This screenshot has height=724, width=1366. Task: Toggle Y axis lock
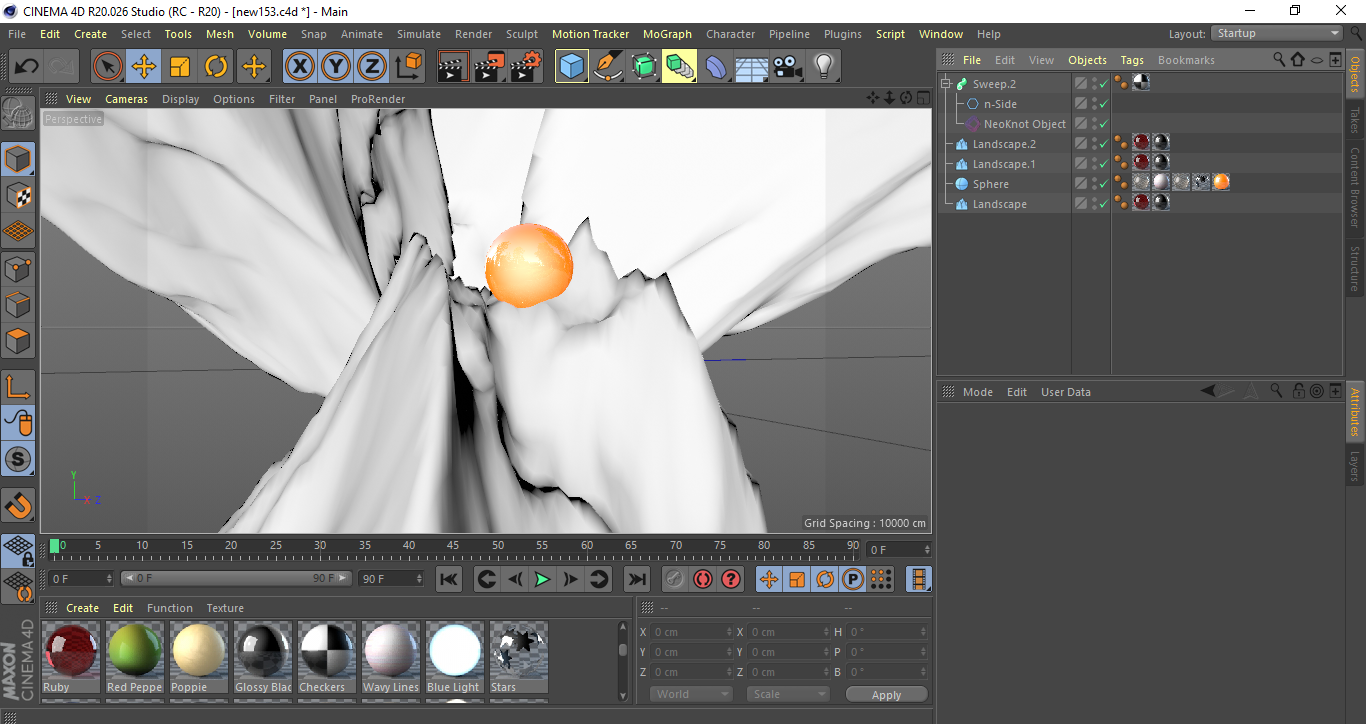click(x=336, y=67)
